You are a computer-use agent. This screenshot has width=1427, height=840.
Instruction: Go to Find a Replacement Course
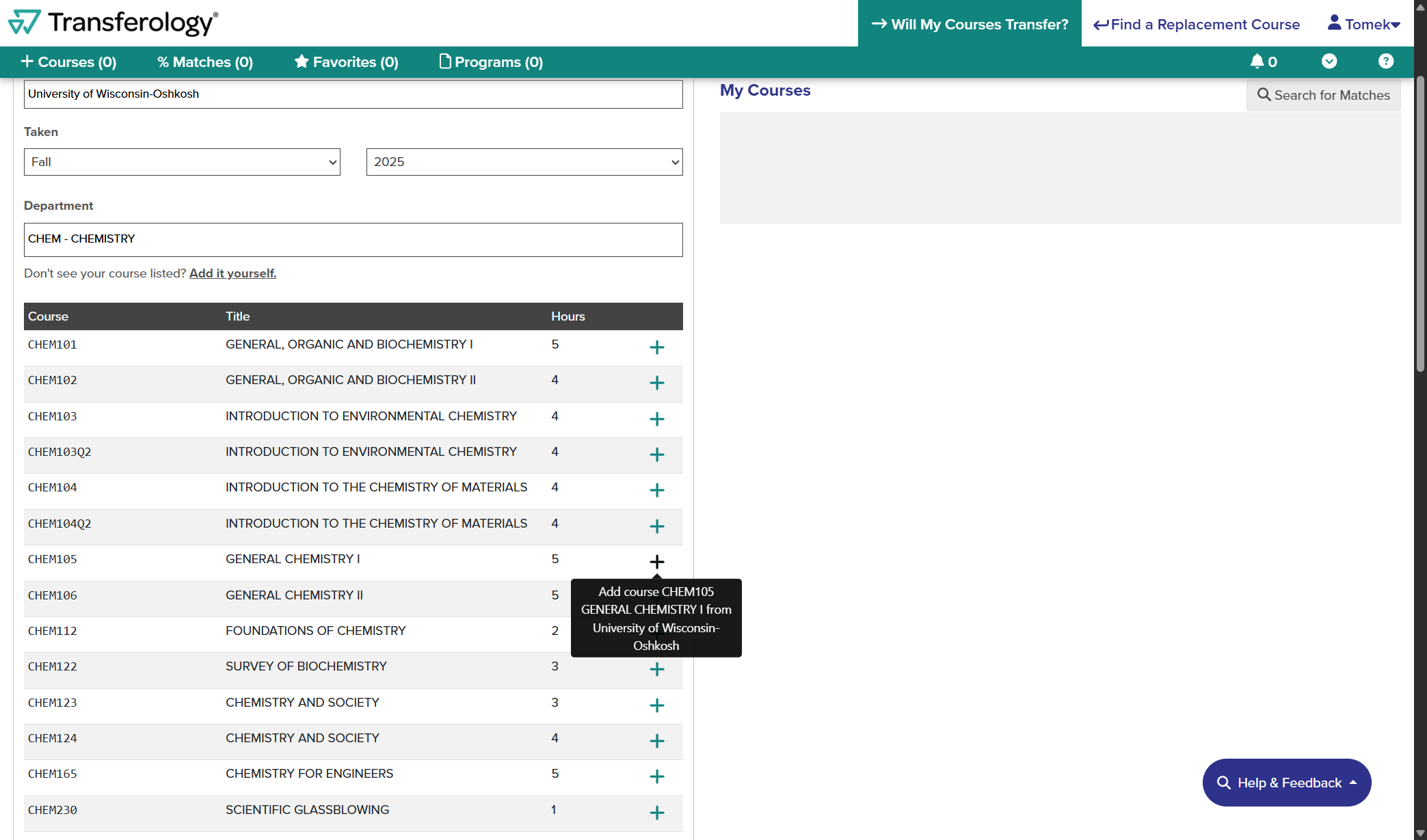tap(1196, 25)
